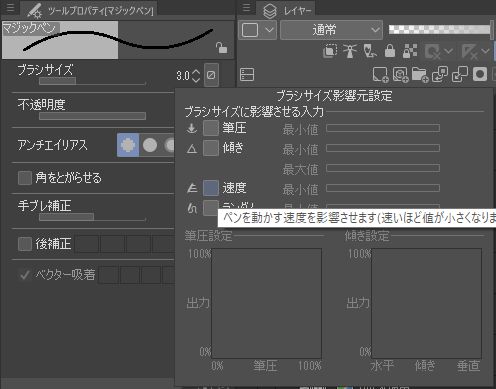This screenshot has width=496, height=389.
Task: Toggle the two-pane layer view icon
Action: click(x=247, y=75)
